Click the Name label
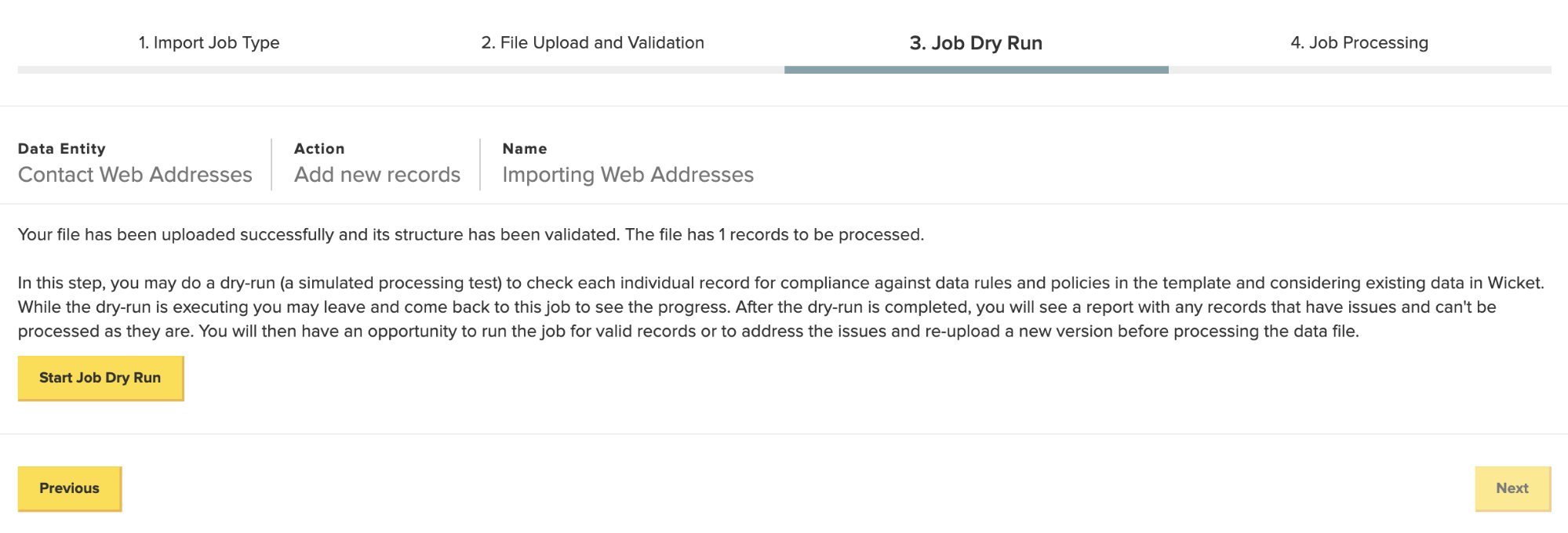 (524, 148)
